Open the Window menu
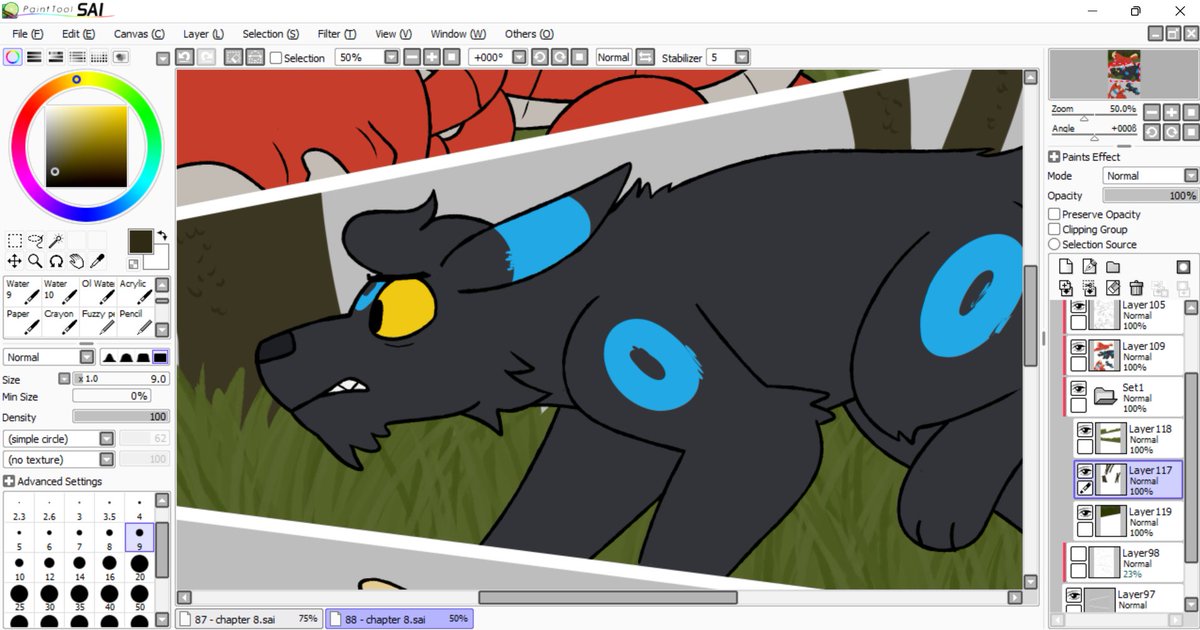The width and height of the screenshot is (1200, 630). (x=458, y=34)
